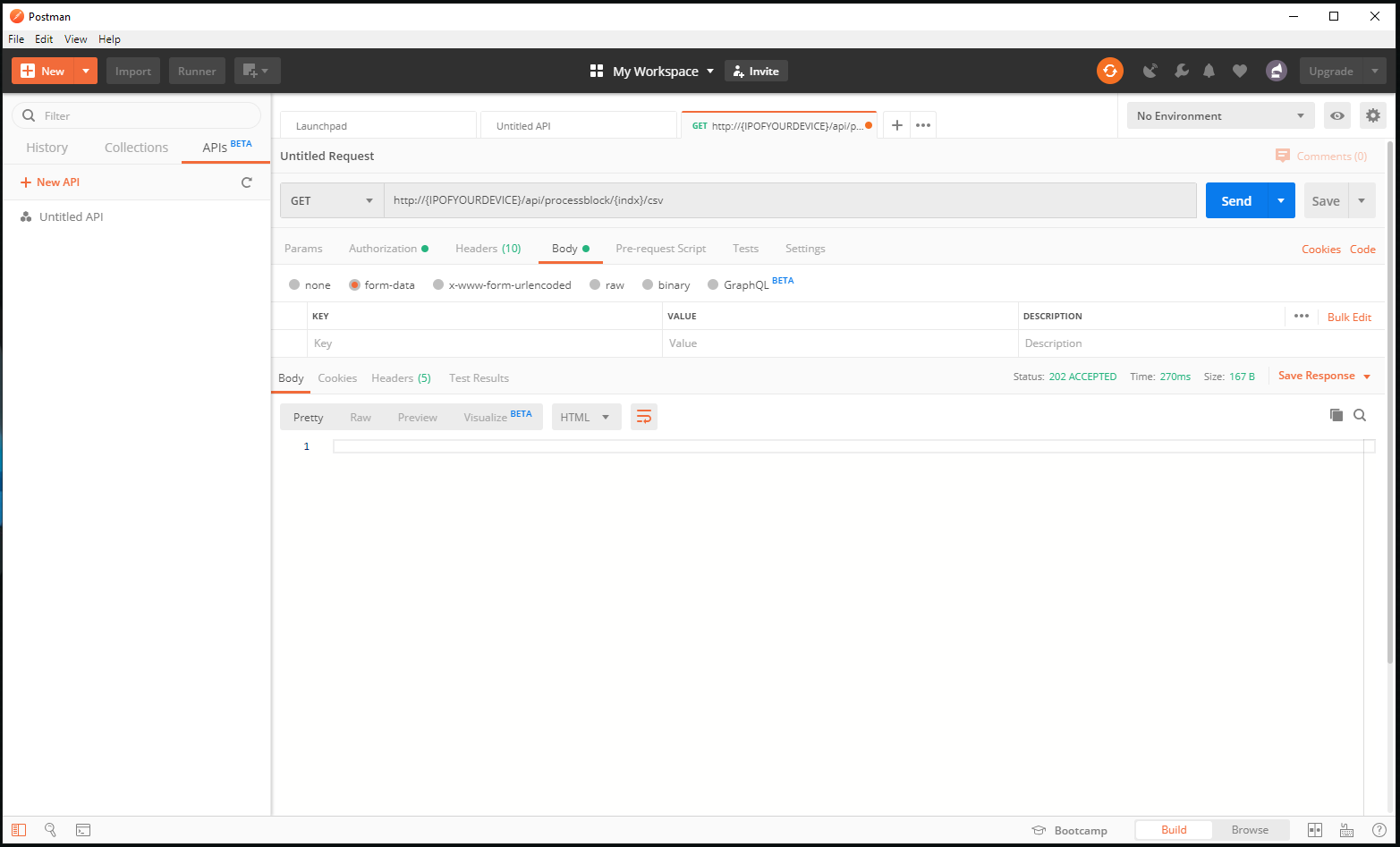Open the capture requests satellite icon
Viewport: 1400px width, 847px height.
(1150, 71)
